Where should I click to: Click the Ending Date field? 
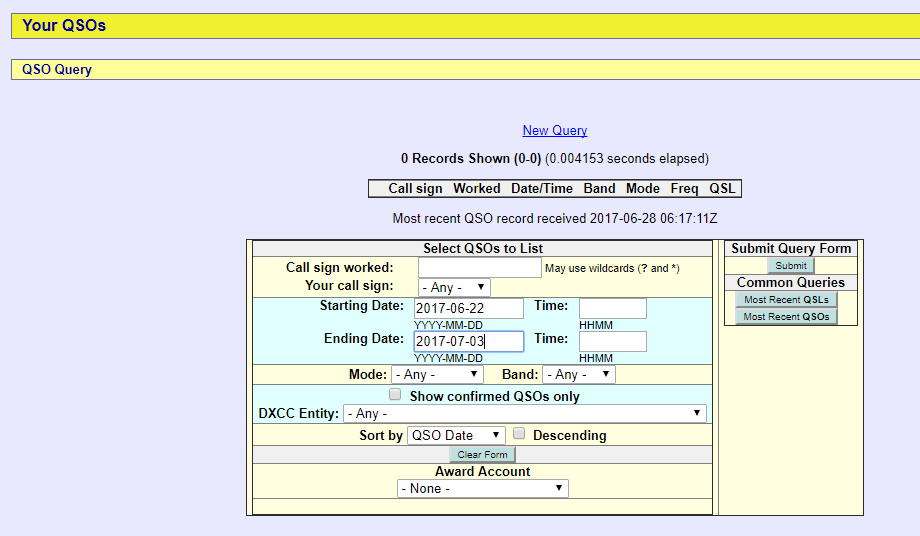point(469,341)
